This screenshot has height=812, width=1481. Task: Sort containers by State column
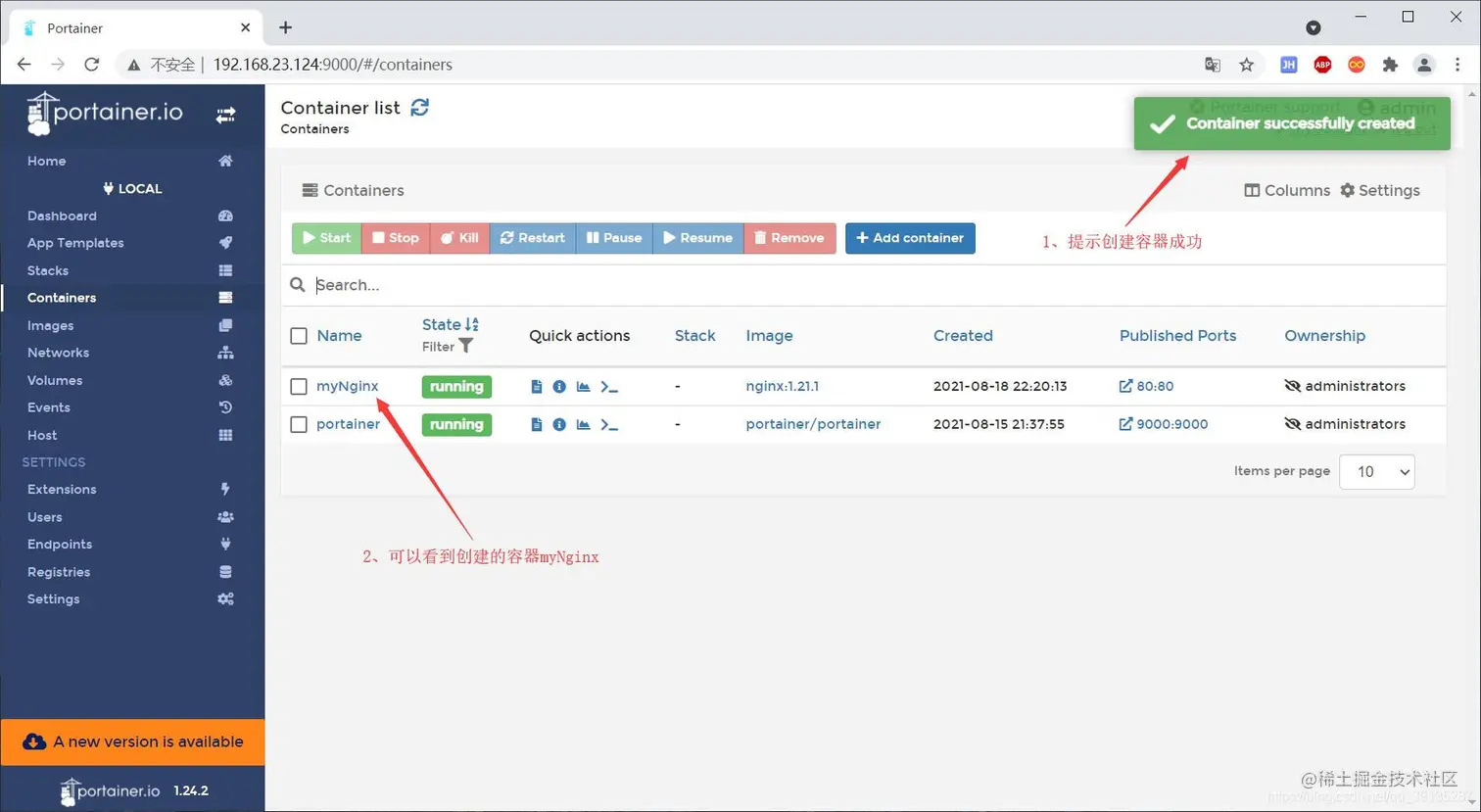tap(451, 324)
